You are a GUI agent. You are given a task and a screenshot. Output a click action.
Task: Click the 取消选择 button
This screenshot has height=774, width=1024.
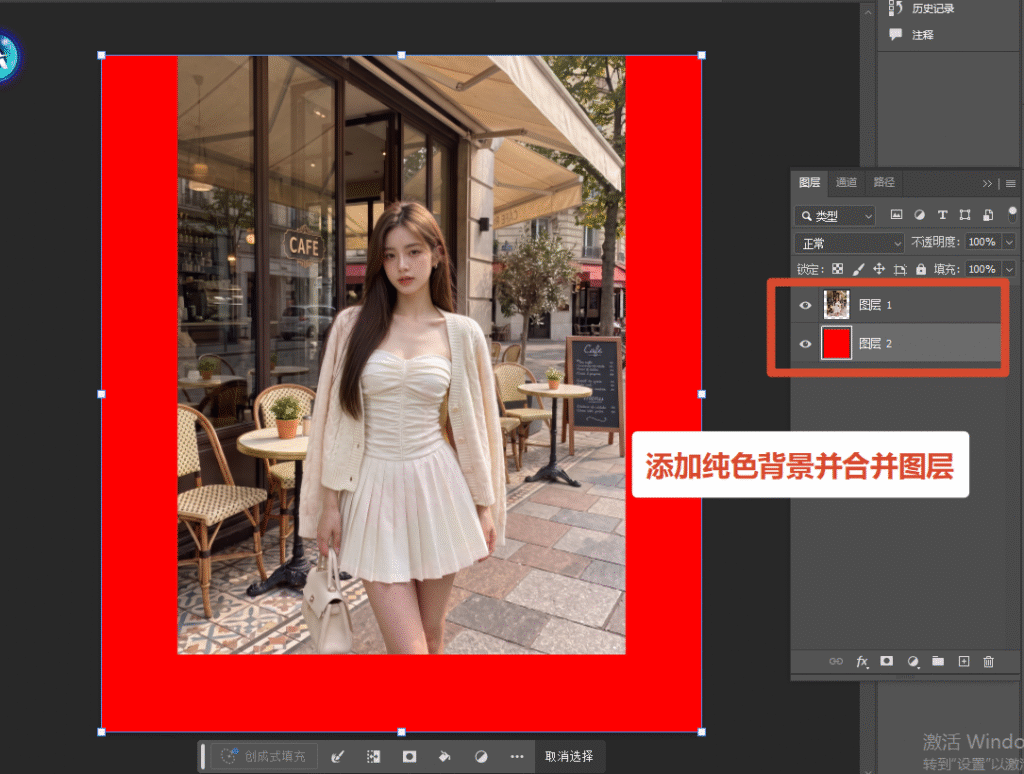[569, 756]
